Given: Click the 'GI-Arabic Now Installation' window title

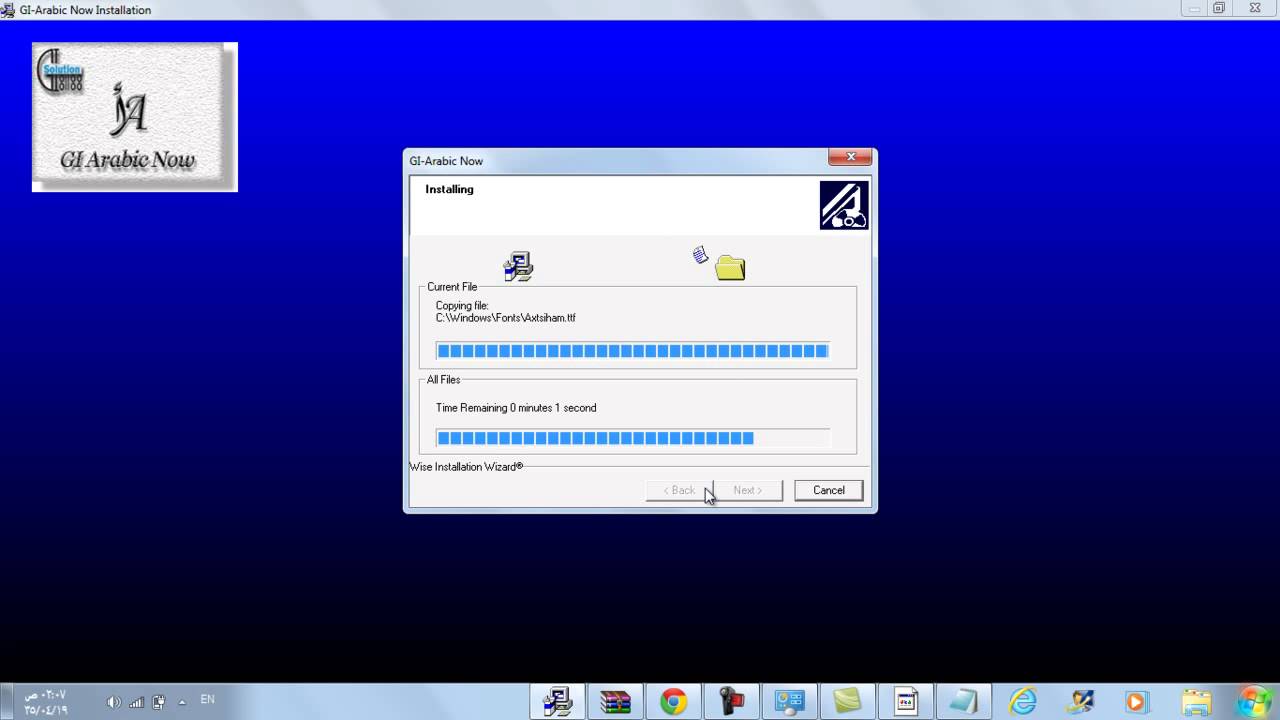Looking at the screenshot, I should coord(85,10).
